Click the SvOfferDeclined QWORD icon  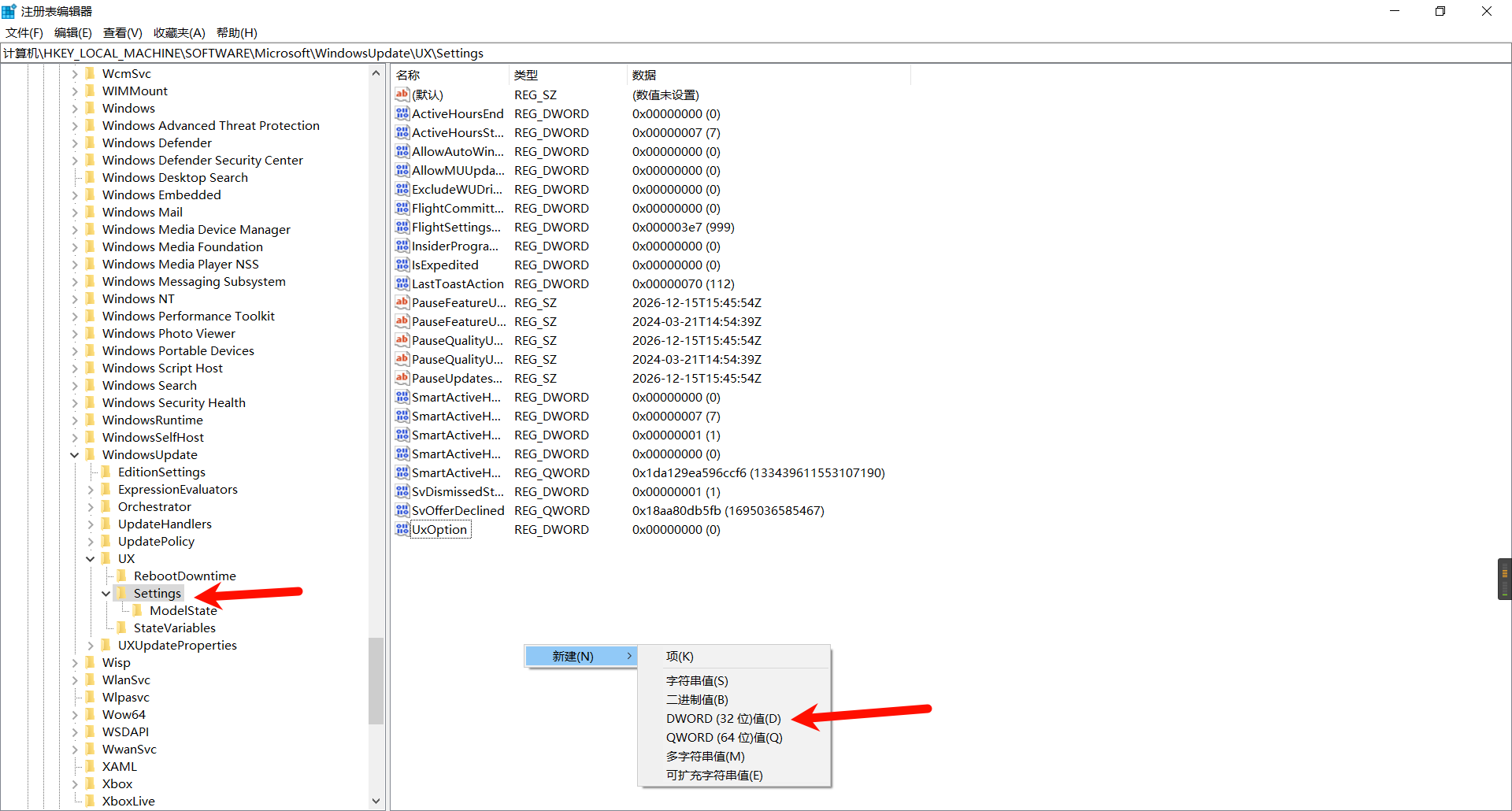(x=402, y=510)
